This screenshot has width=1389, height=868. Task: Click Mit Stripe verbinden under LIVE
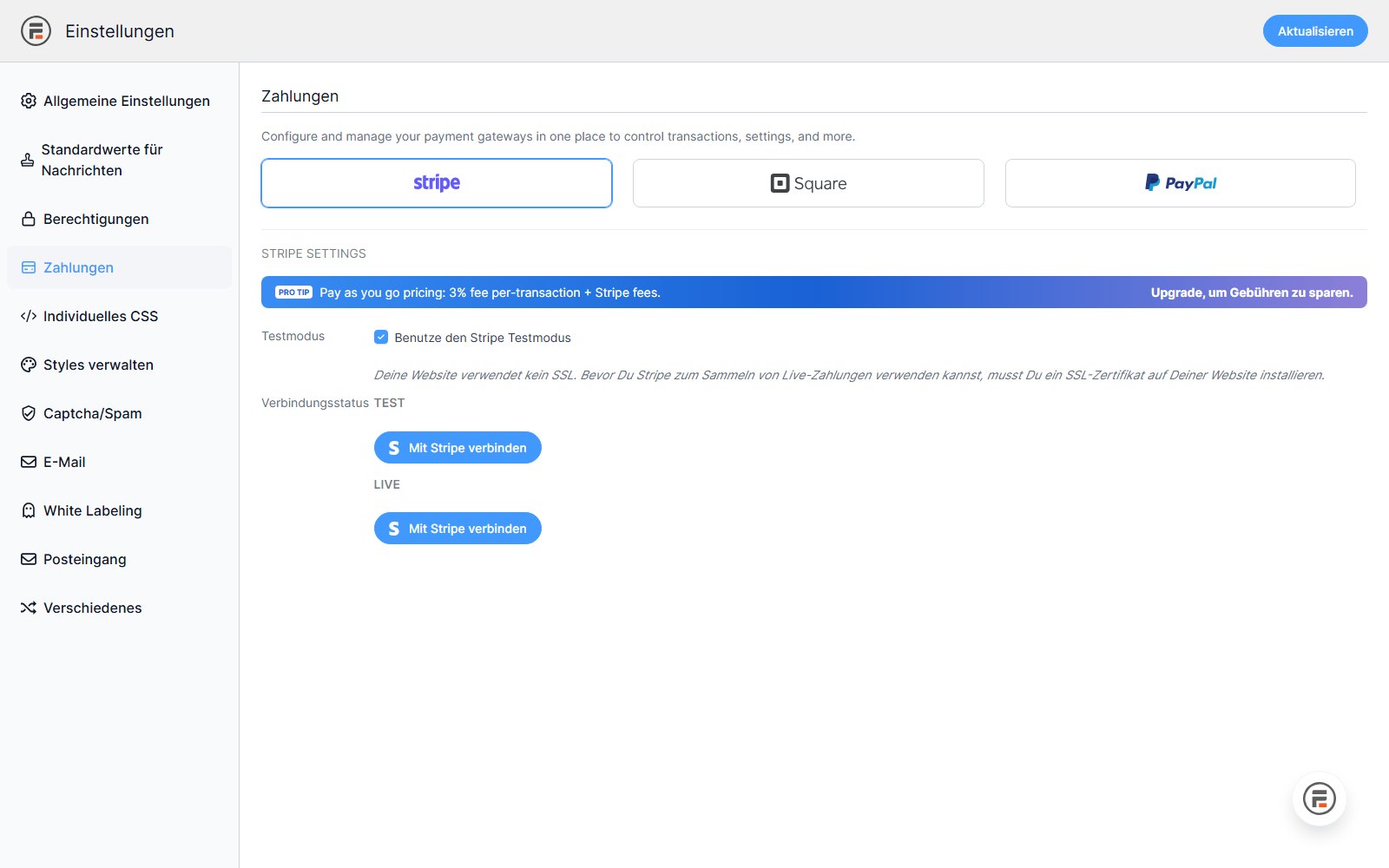click(x=458, y=529)
